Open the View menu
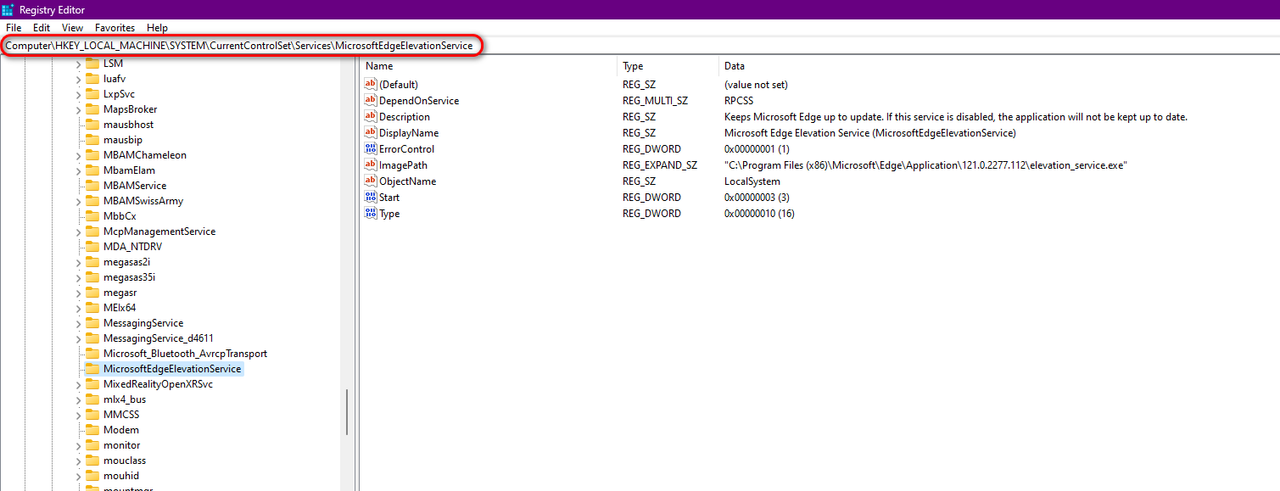This screenshot has height=491, width=1280. coord(72,28)
